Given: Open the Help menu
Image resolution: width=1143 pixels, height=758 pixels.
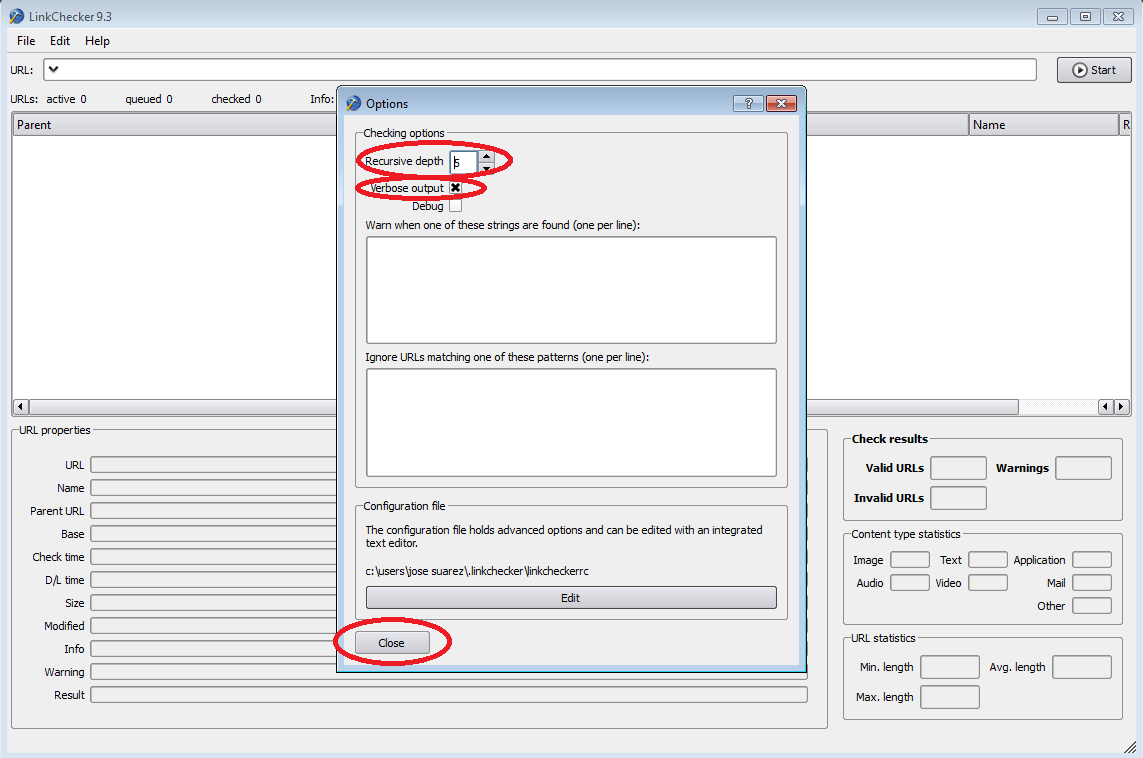Looking at the screenshot, I should click(x=97, y=41).
